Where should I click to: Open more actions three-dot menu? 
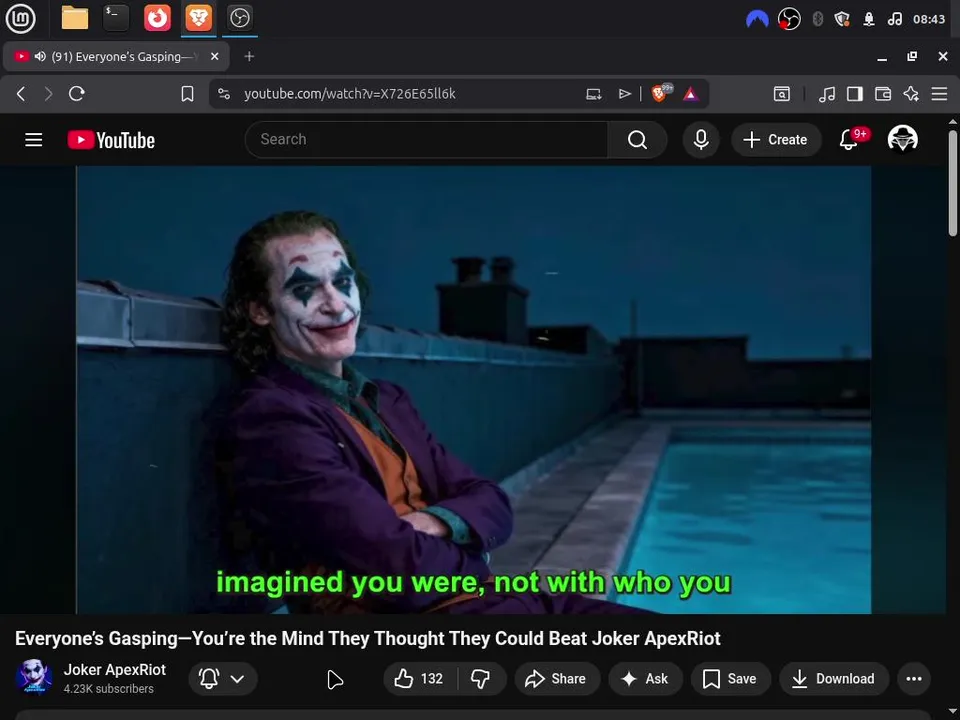914,678
